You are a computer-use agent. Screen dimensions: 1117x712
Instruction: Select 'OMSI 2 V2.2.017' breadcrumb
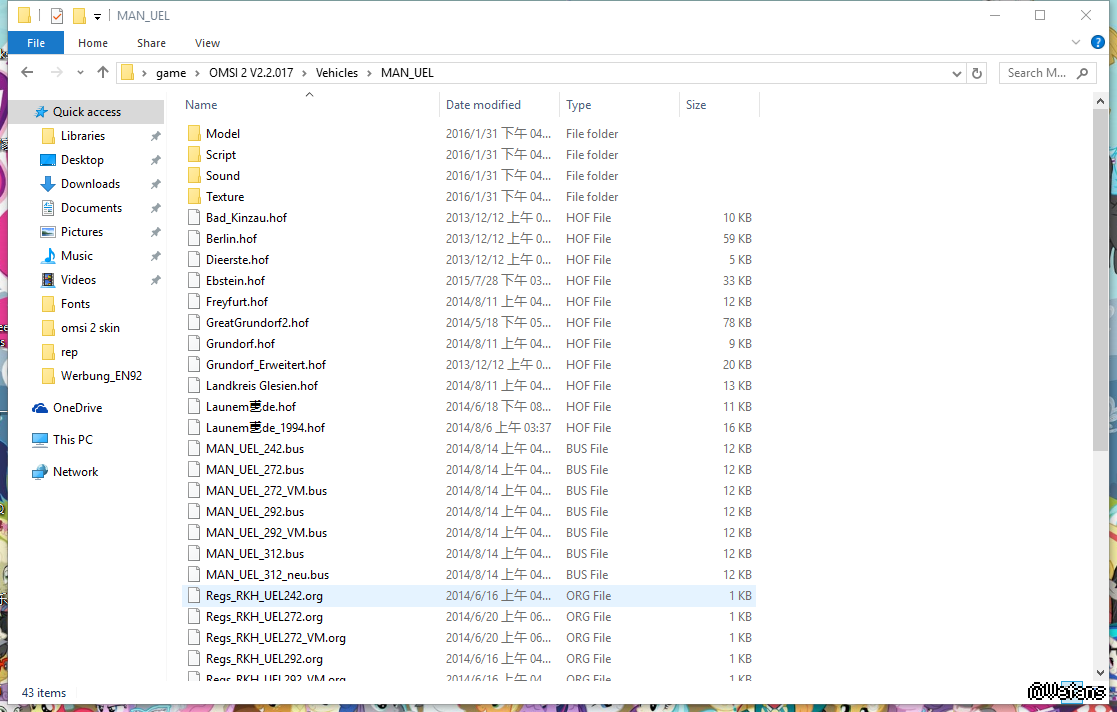(251, 73)
